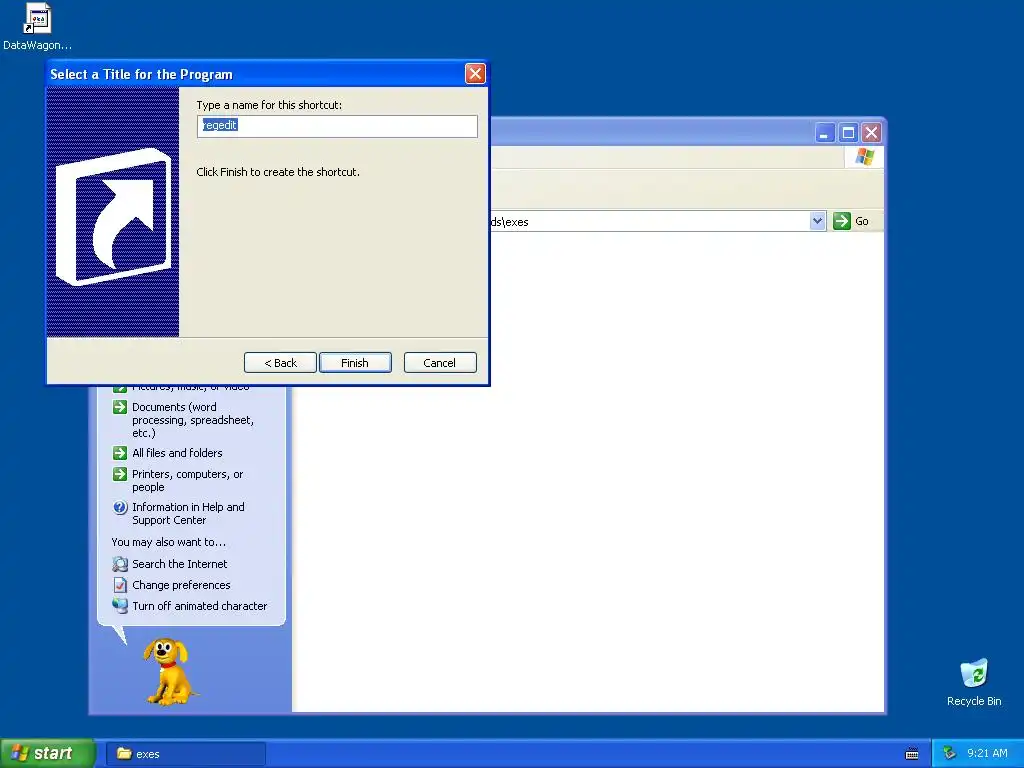Turn off animated character
The width and height of the screenshot is (1024, 768).
(199, 606)
